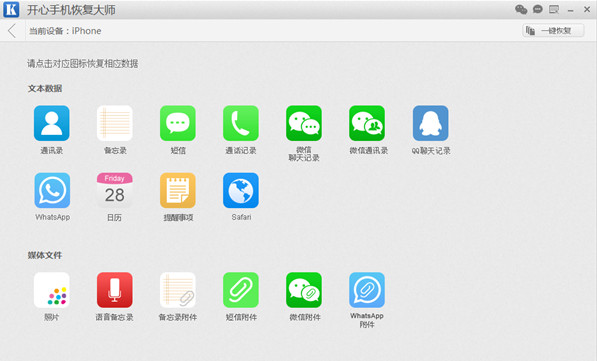
Task: Click the feedback message icon in title bar
Action: [x=554, y=9]
